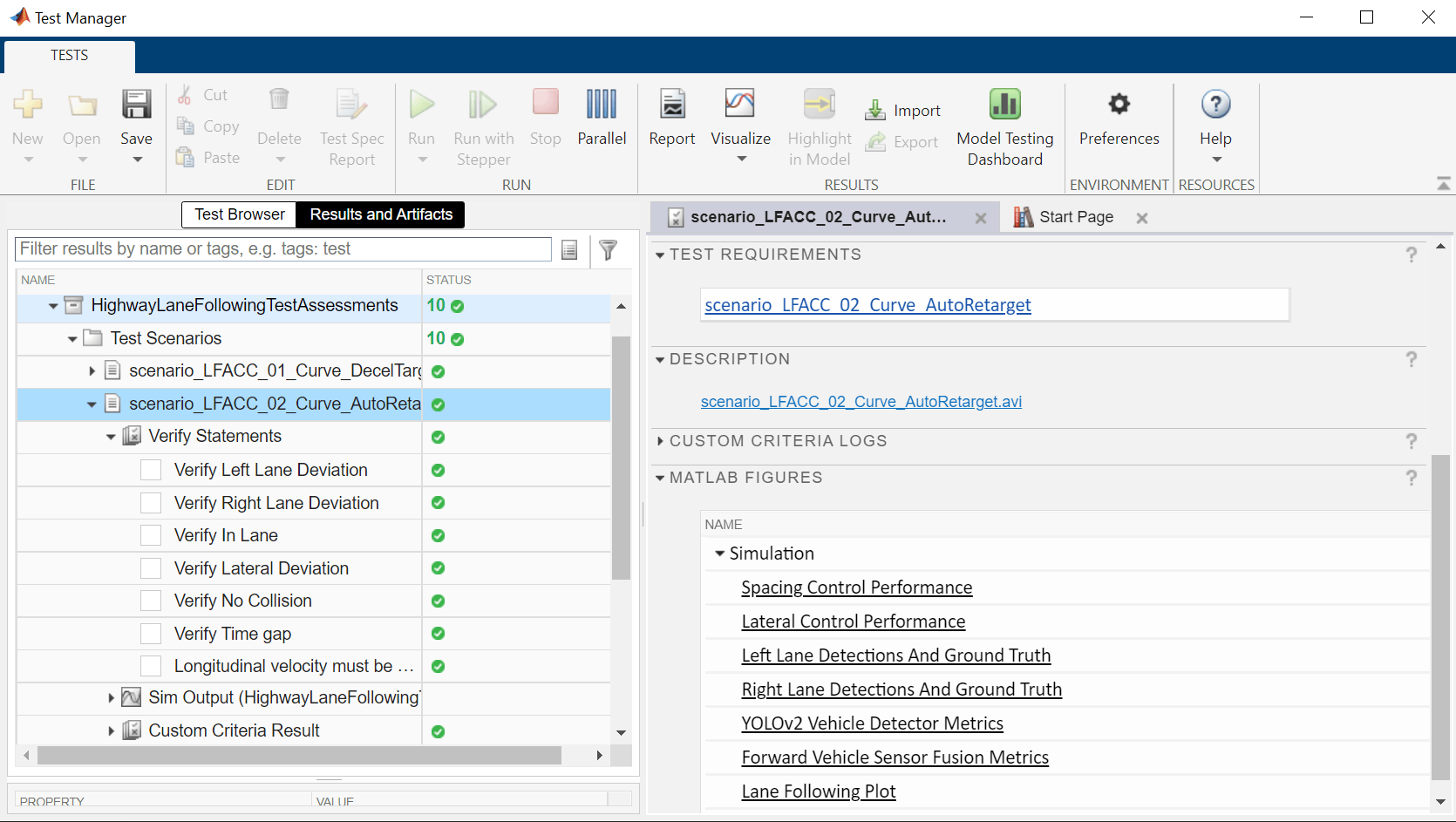Switch to the Test Browser tab
1456x822 pixels.
click(x=239, y=214)
